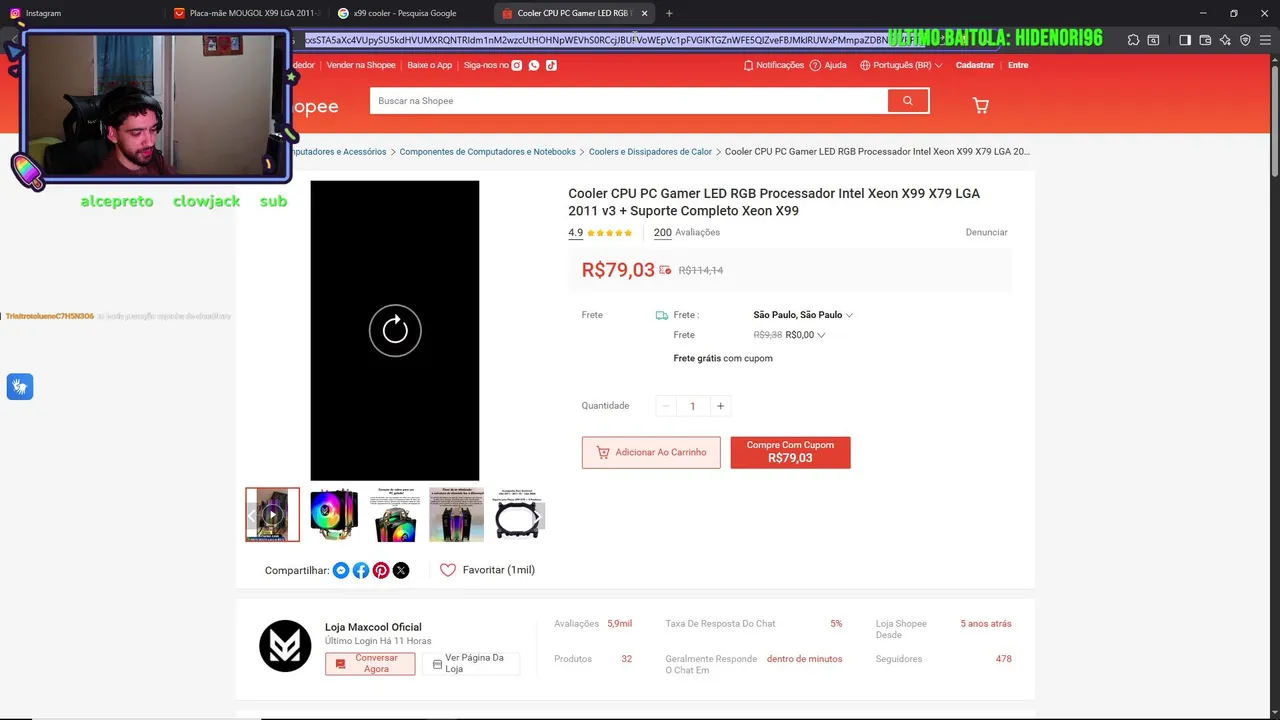Click Conversar Agora chat button
The width and height of the screenshot is (1280, 720).
[370, 663]
